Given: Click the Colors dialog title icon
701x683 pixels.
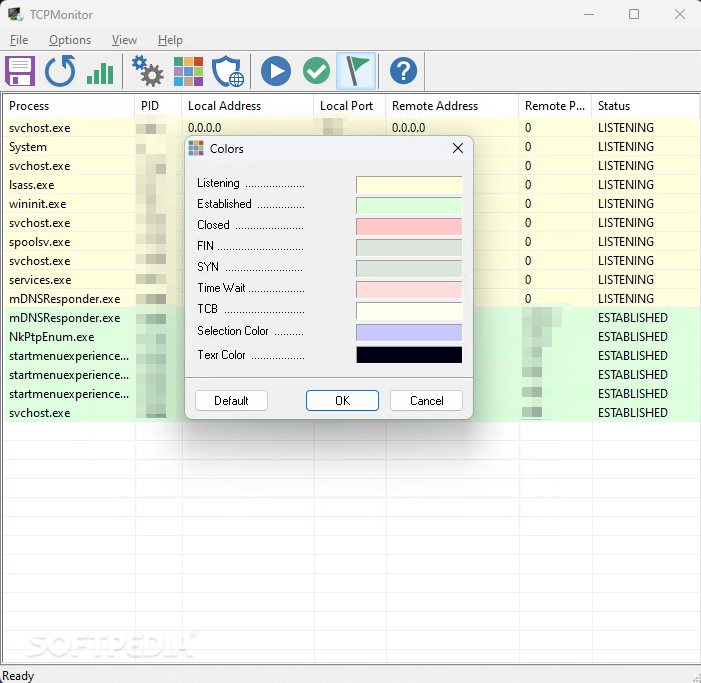Looking at the screenshot, I should coord(196,148).
